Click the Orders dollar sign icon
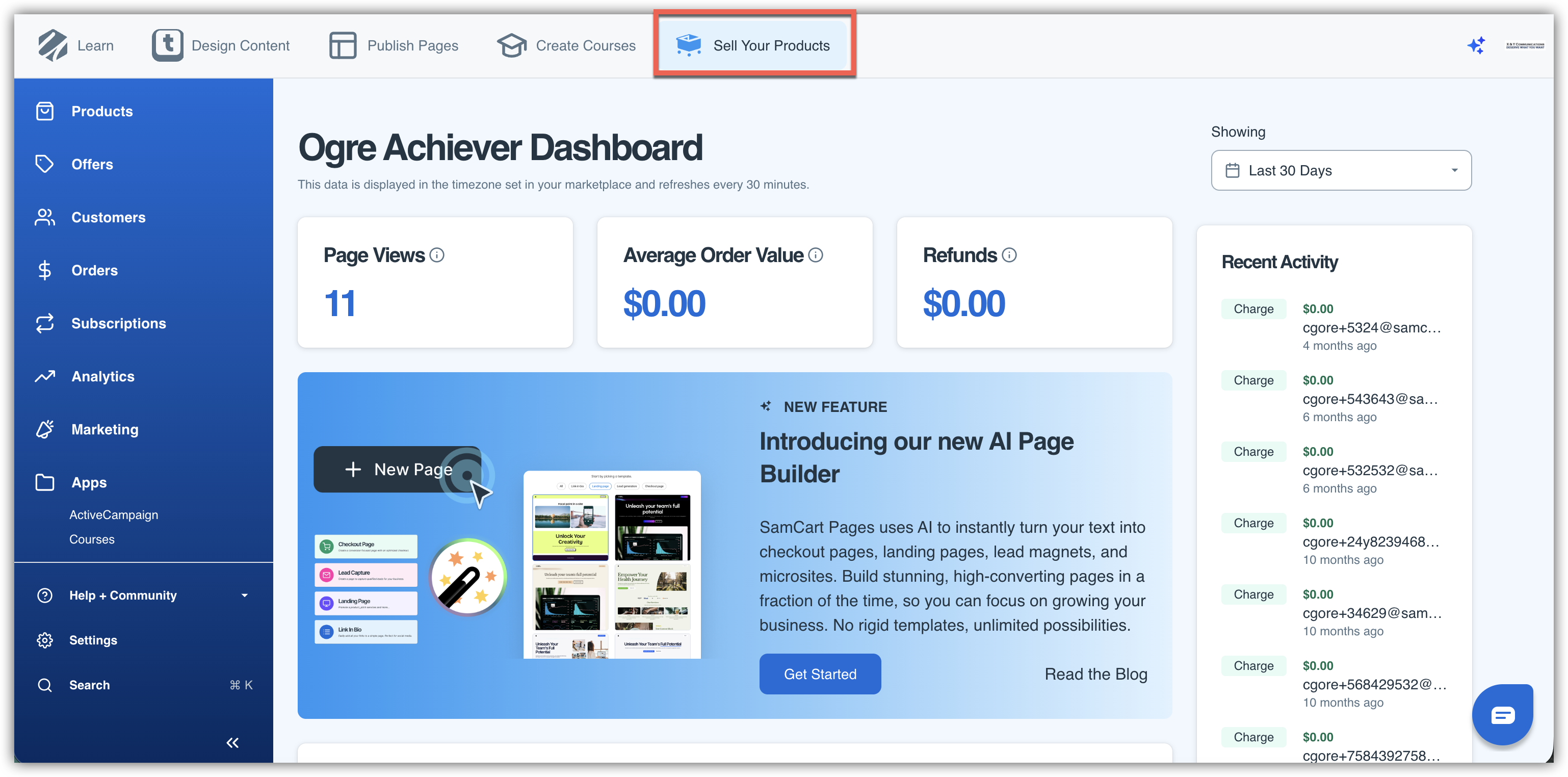Viewport: 1568px width, 777px height. pyautogui.click(x=44, y=270)
